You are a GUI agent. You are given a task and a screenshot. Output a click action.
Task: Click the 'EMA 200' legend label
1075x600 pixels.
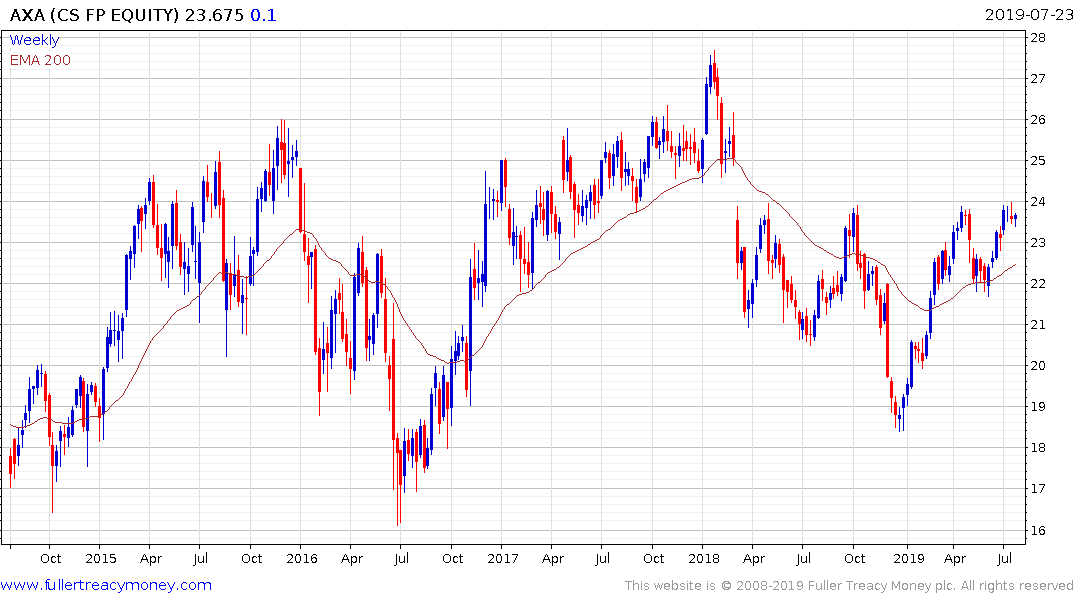(x=40, y=60)
